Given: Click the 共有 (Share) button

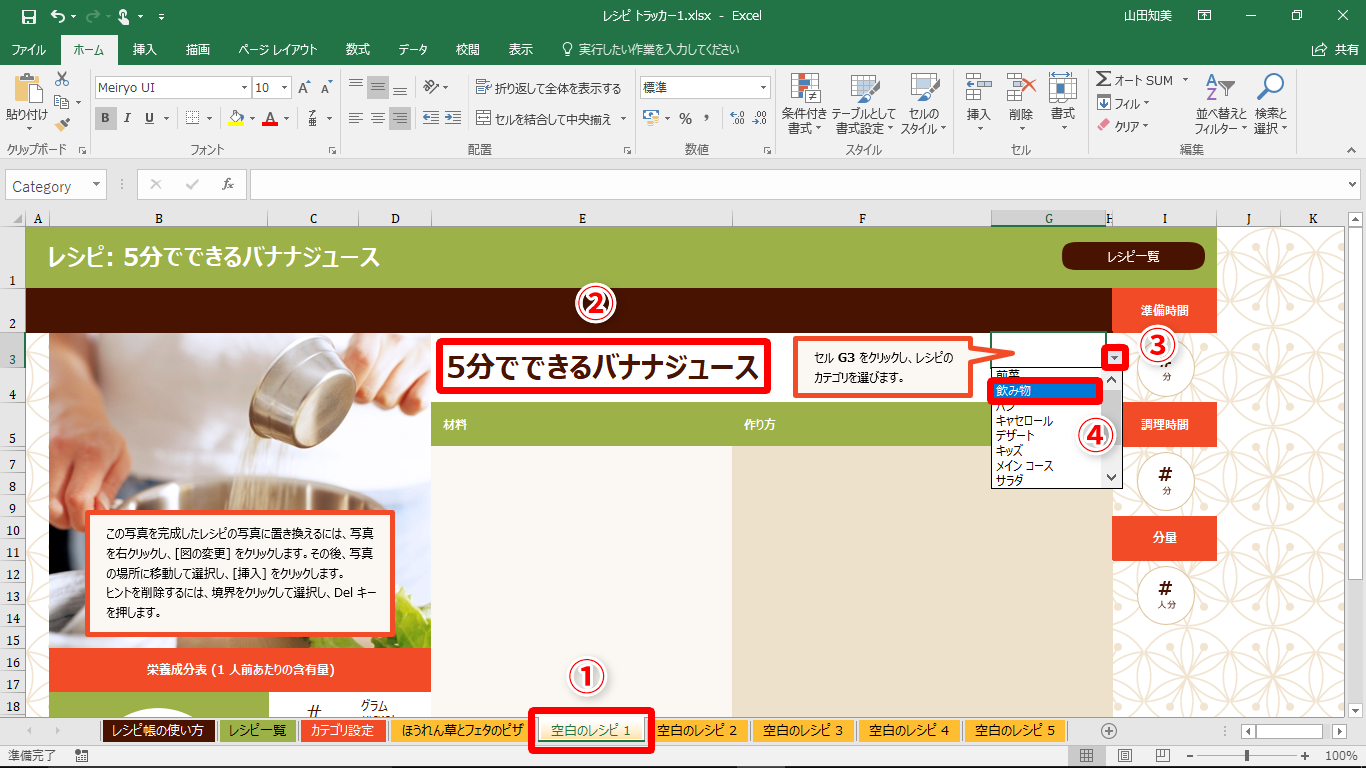Looking at the screenshot, I should click(x=1335, y=49).
